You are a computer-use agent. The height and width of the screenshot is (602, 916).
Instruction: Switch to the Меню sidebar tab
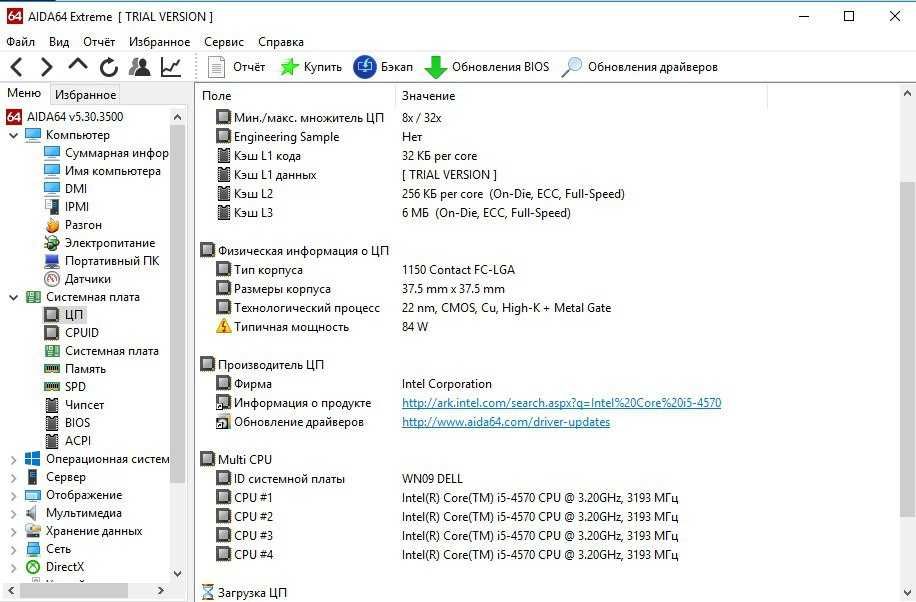tap(24, 94)
